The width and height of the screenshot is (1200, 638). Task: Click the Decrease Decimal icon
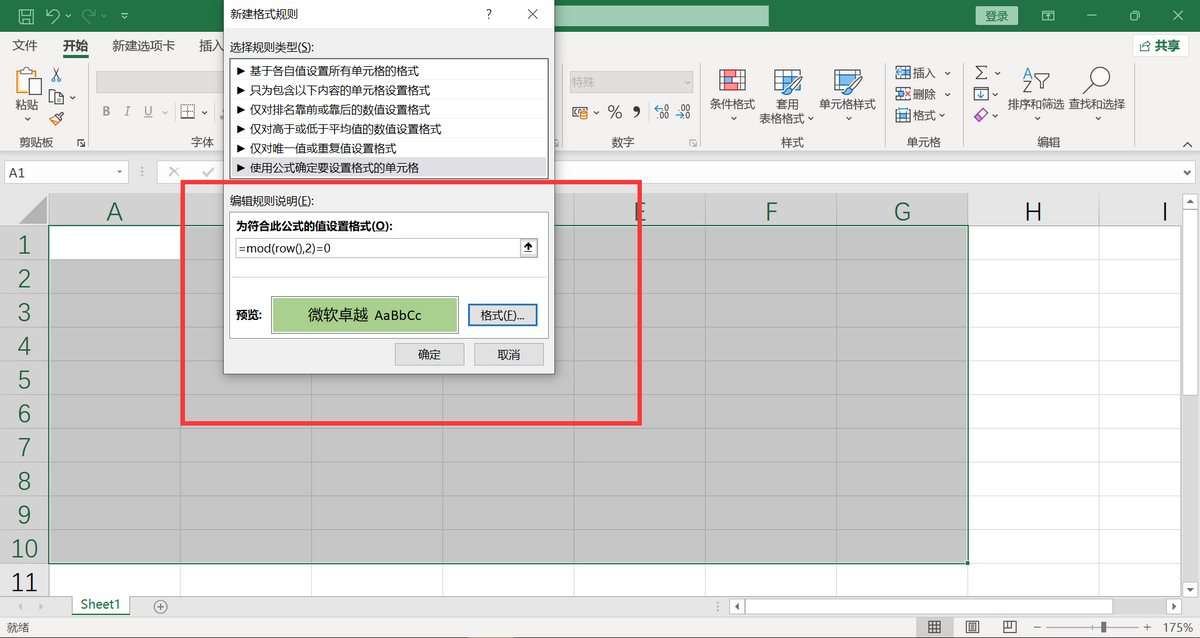(684, 112)
